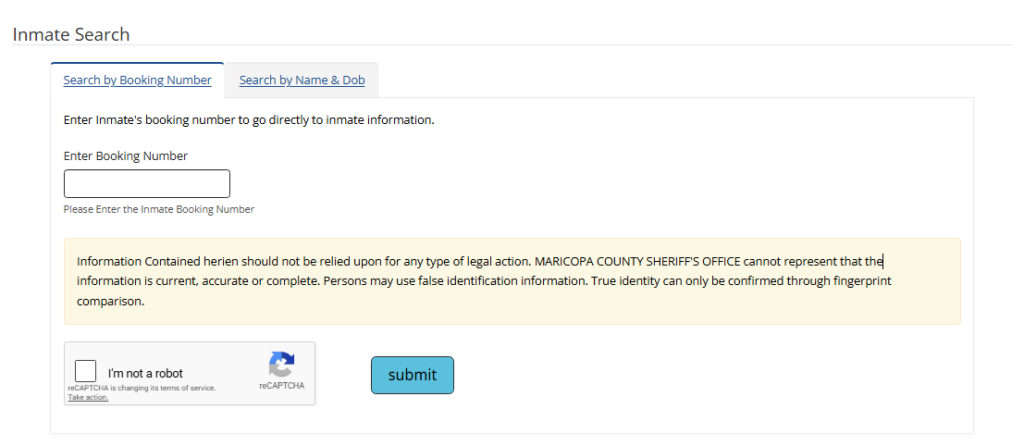Click the "Please Enter the Inmate Booking Number" hint
This screenshot has height=446, width=1024.
click(158, 210)
